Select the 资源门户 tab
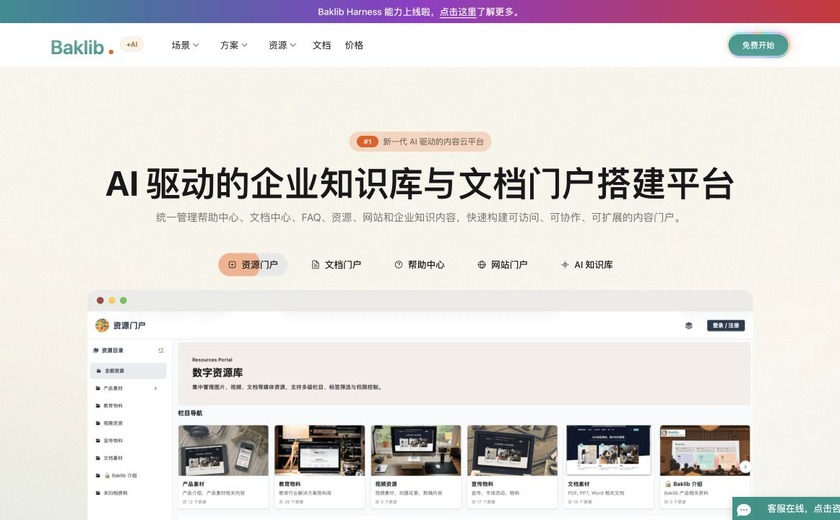The width and height of the screenshot is (840, 520). [253, 265]
